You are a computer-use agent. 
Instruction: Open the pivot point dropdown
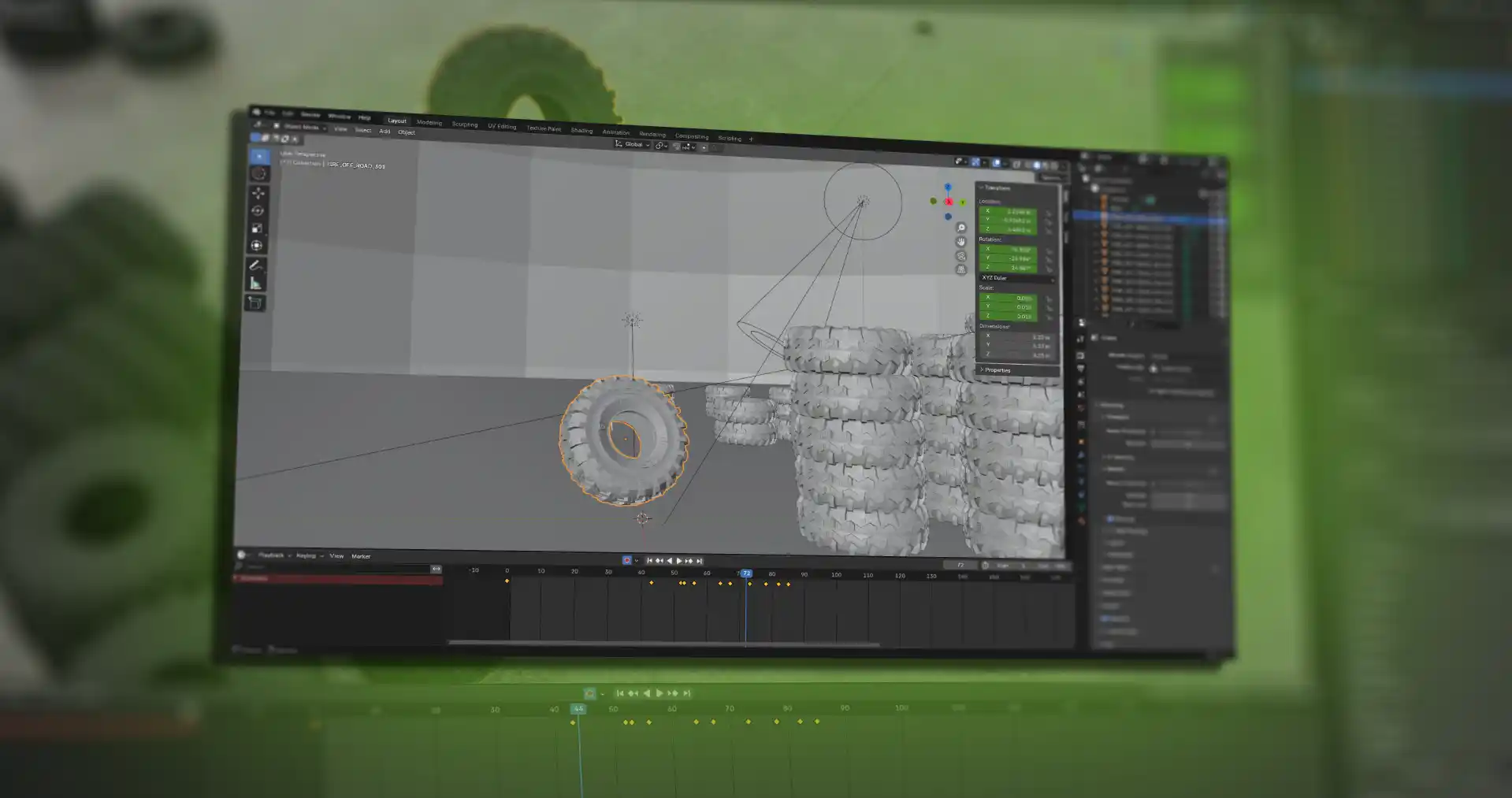[661, 146]
